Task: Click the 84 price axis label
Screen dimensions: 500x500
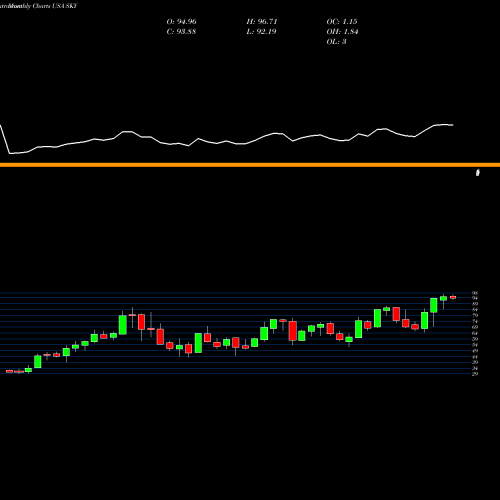Action: tap(475, 310)
